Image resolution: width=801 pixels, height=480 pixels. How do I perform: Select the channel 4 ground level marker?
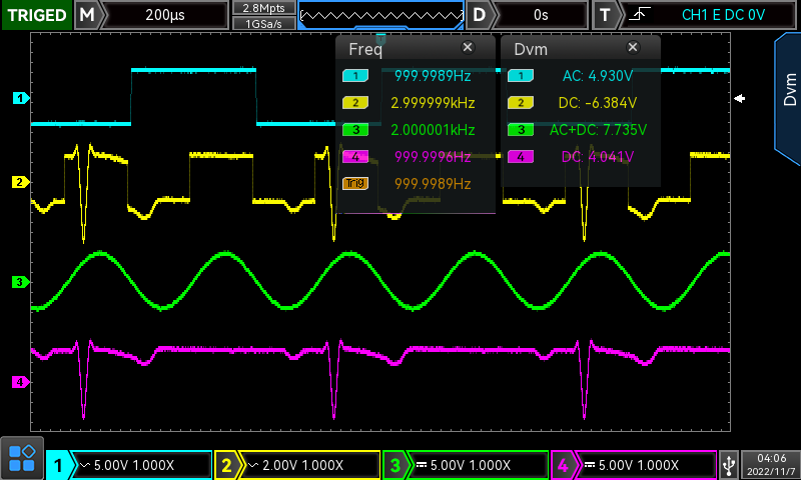[x=18, y=382]
